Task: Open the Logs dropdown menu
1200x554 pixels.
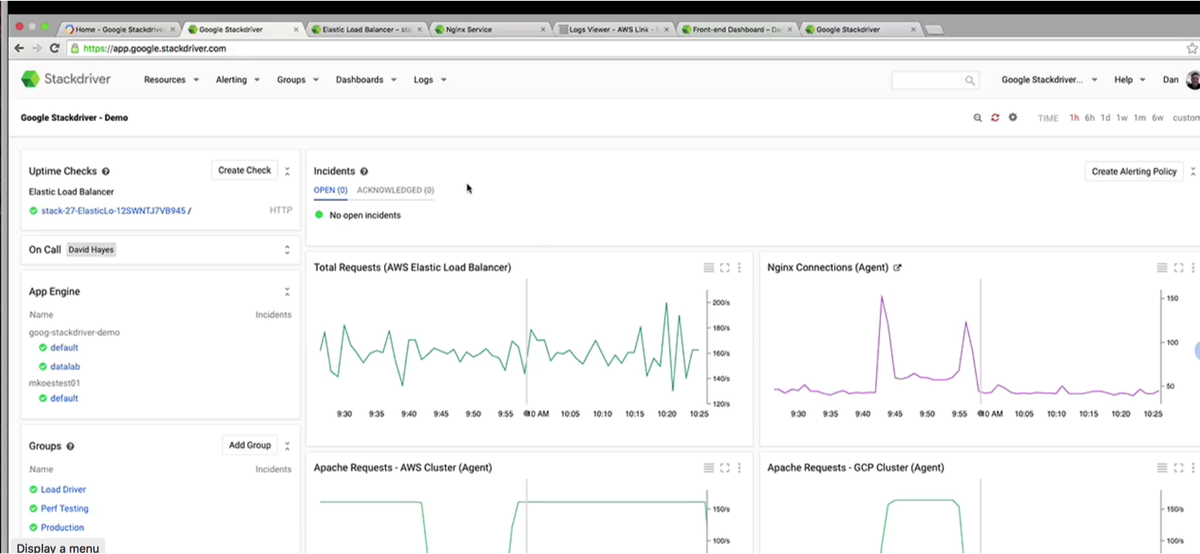Action: (x=430, y=80)
